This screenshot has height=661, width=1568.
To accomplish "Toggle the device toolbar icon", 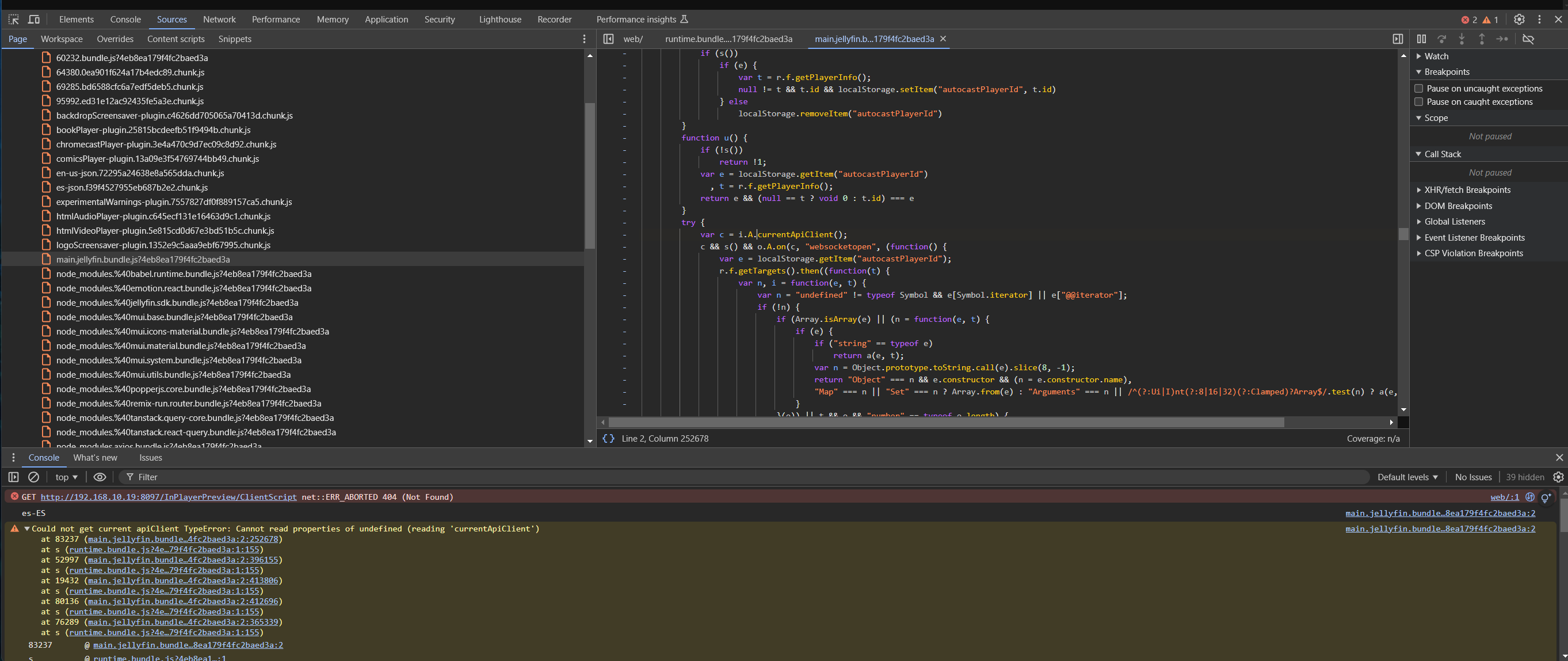I will [x=34, y=20].
